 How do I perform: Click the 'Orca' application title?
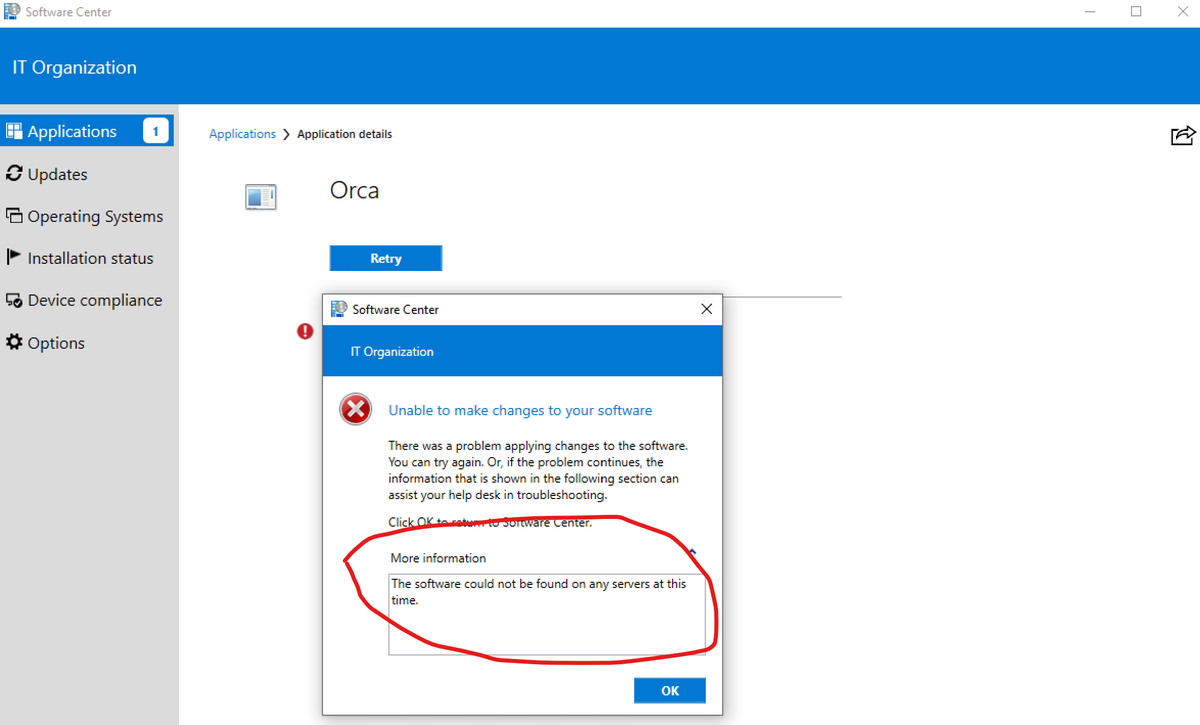[x=355, y=190]
